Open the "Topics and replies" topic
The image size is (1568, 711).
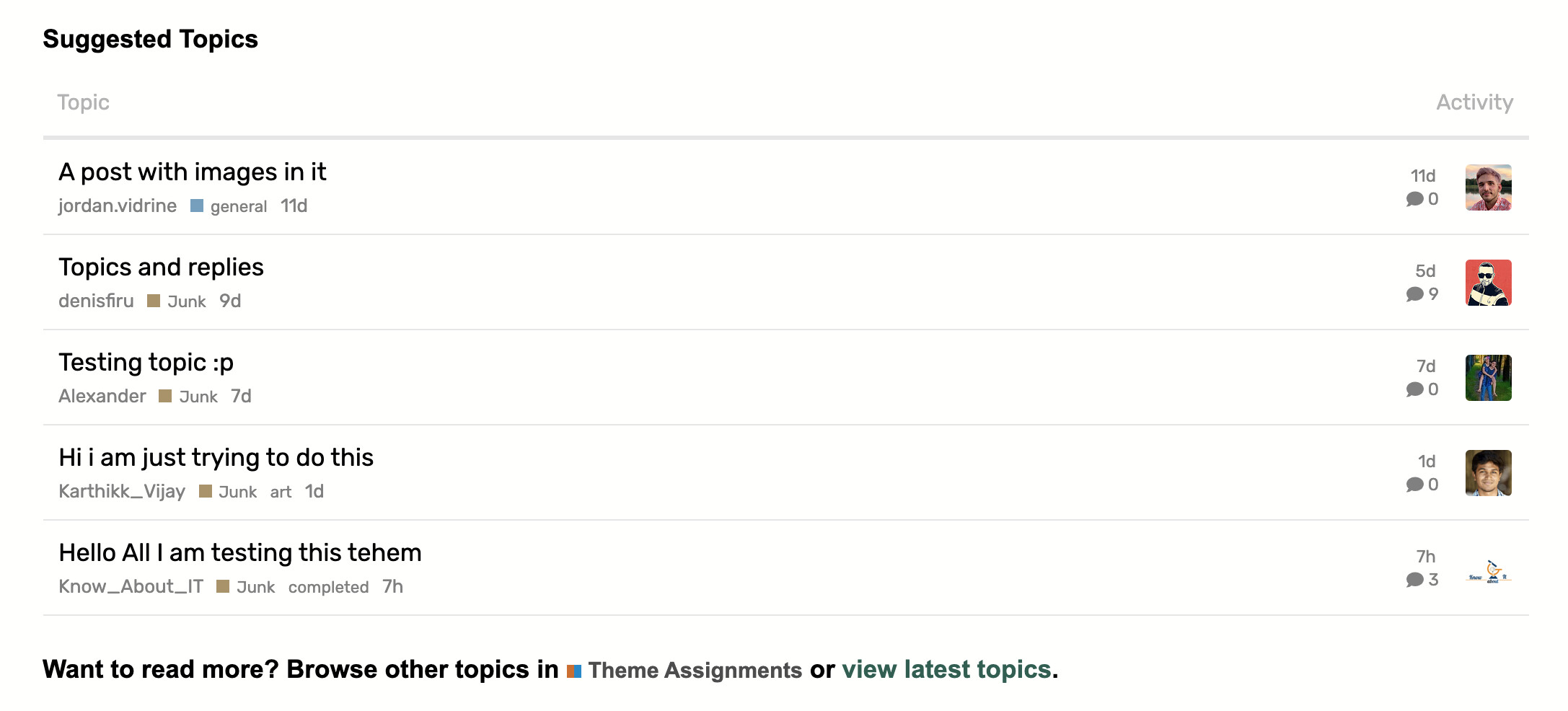pos(161,268)
